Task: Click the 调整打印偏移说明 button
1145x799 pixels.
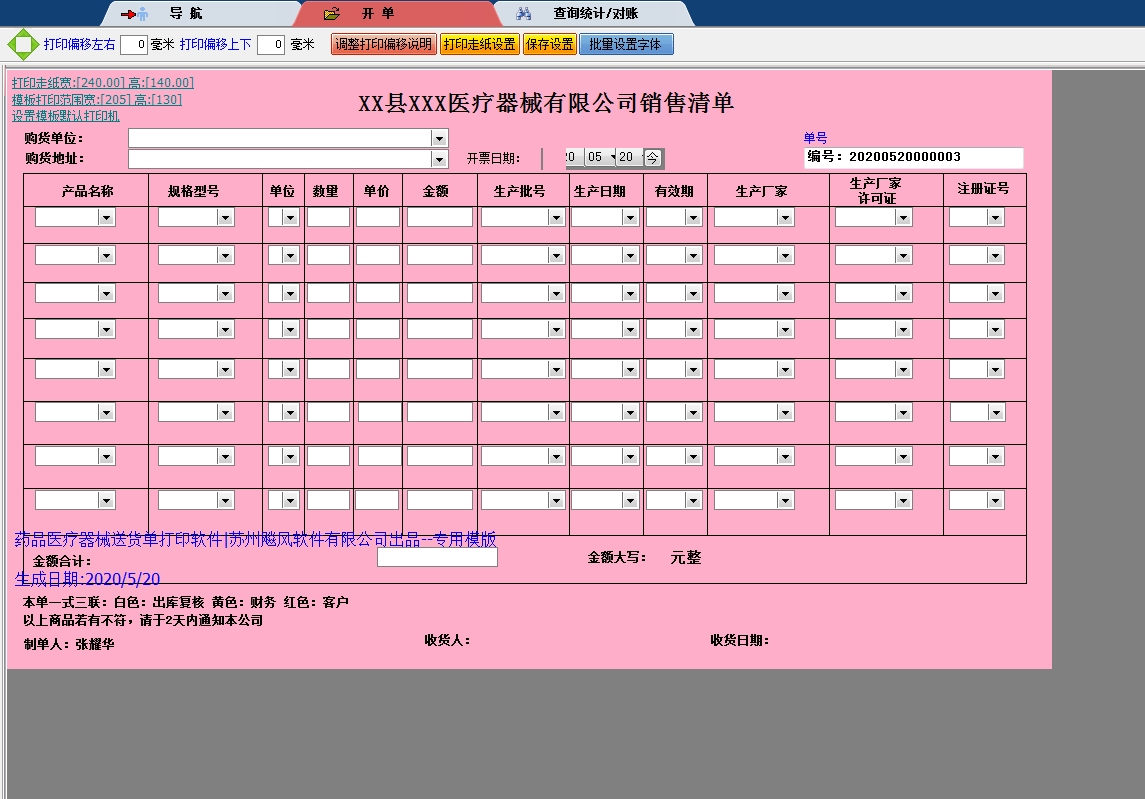Action: pos(384,45)
